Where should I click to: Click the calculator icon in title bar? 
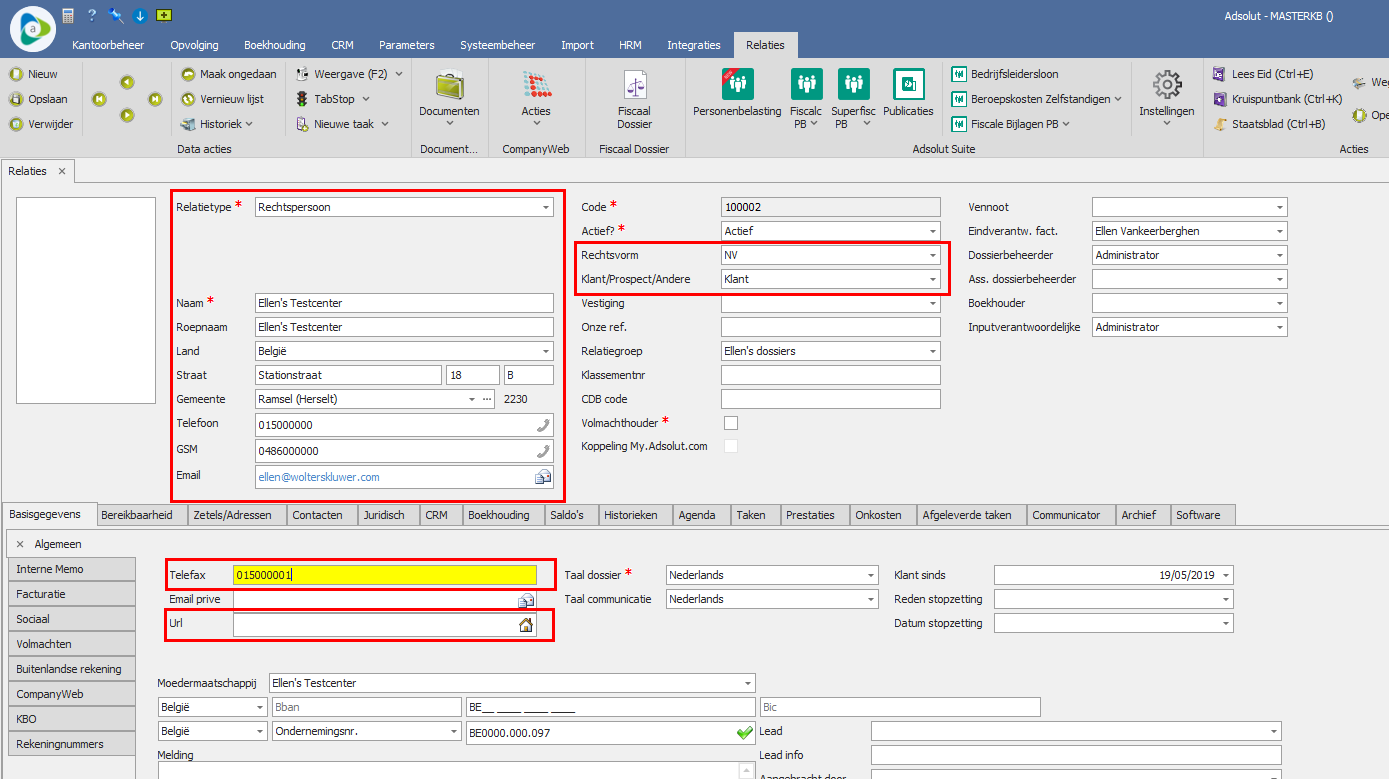click(68, 15)
